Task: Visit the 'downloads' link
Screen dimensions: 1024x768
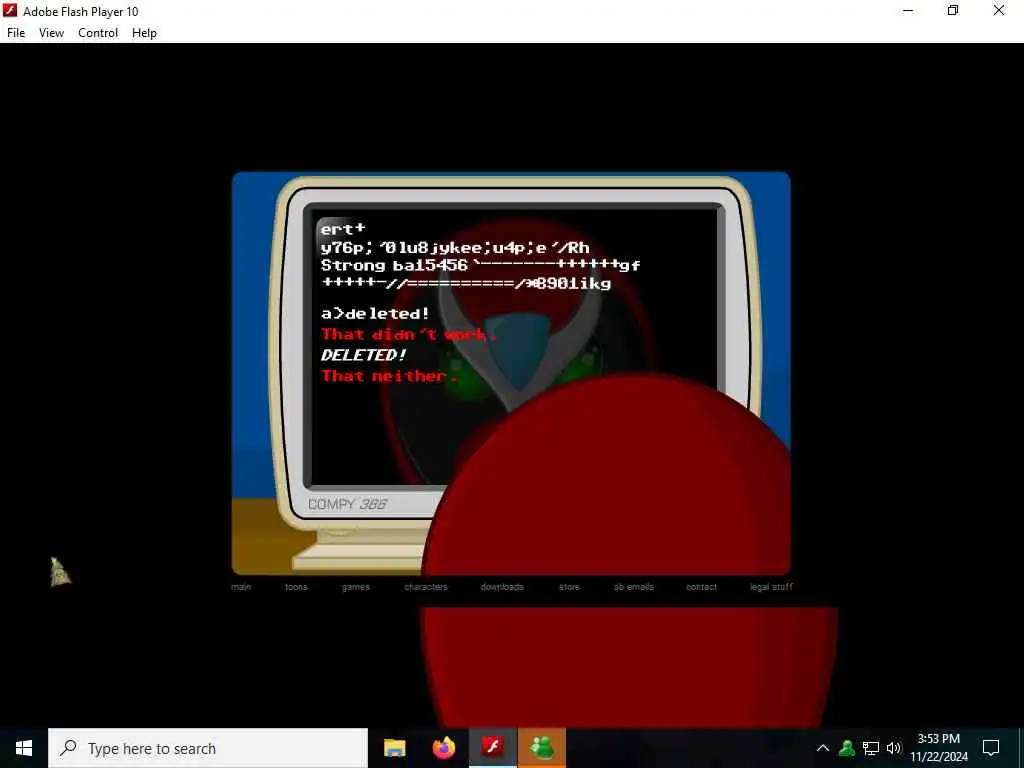Action: click(x=502, y=586)
